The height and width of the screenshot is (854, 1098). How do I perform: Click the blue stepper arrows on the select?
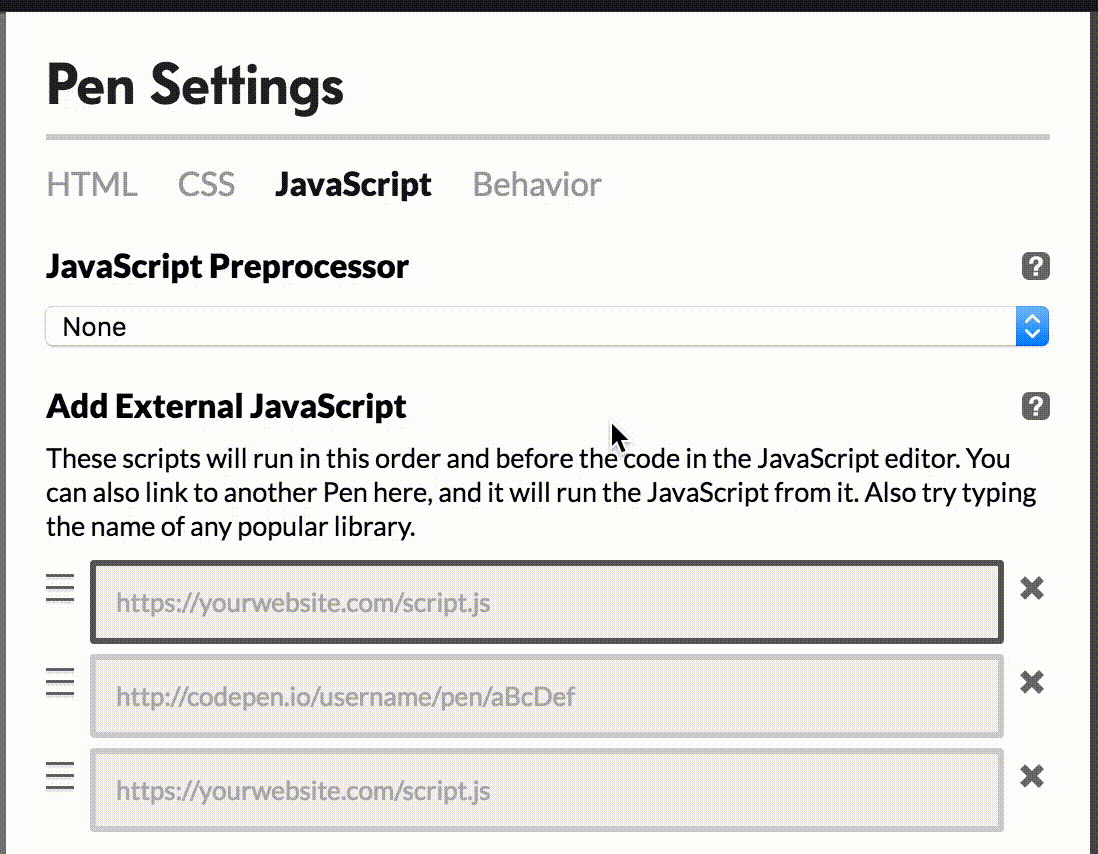coord(1031,326)
